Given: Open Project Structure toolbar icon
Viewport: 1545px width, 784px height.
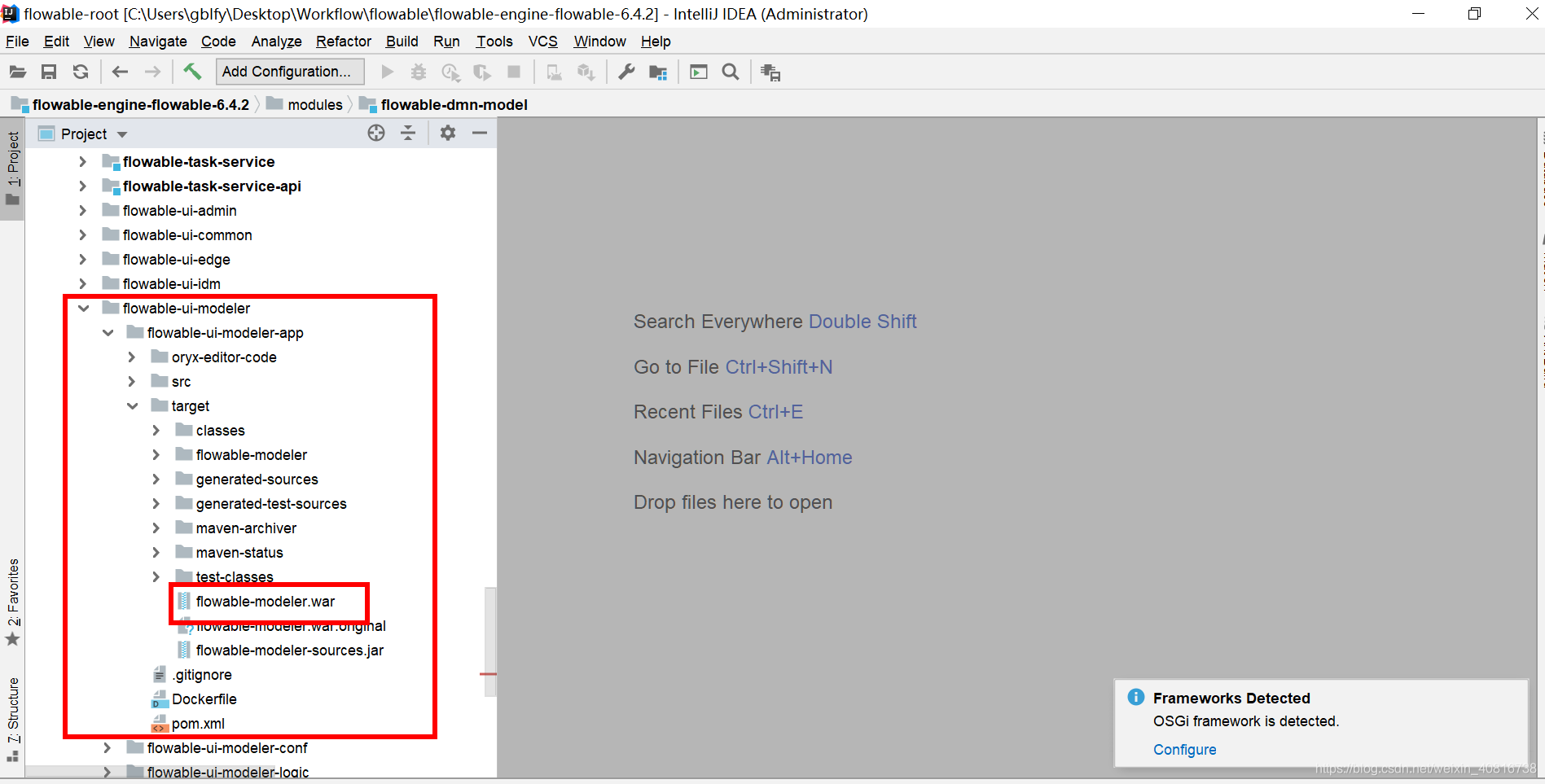Looking at the screenshot, I should point(658,72).
